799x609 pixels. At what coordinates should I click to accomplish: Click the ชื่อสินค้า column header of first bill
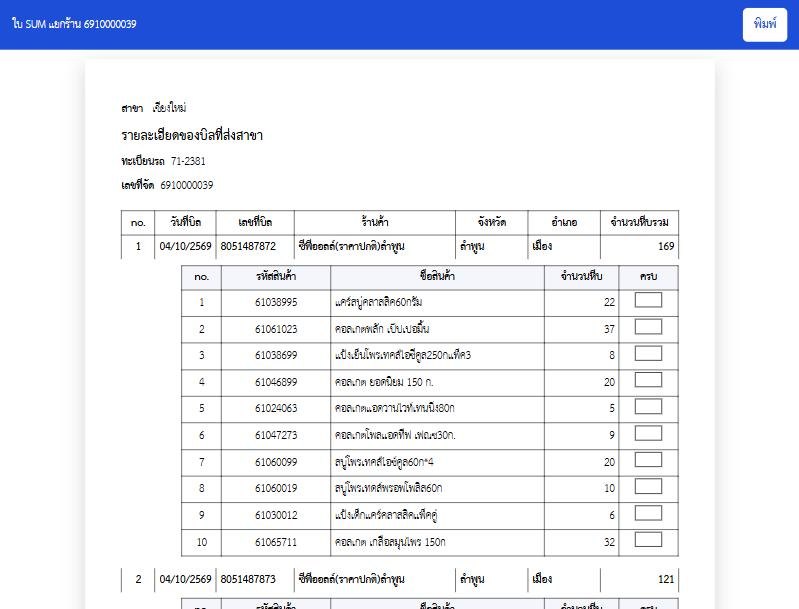tap(437, 276)
